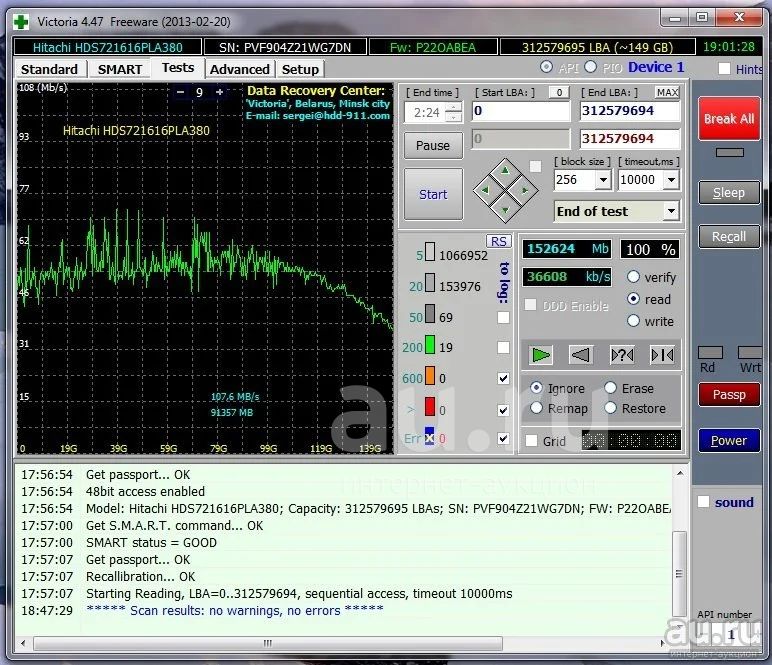This screenshot has height=665, width=772.
Task: Click the Victoria green cross app icon
Action: click(x=21, y=22)
